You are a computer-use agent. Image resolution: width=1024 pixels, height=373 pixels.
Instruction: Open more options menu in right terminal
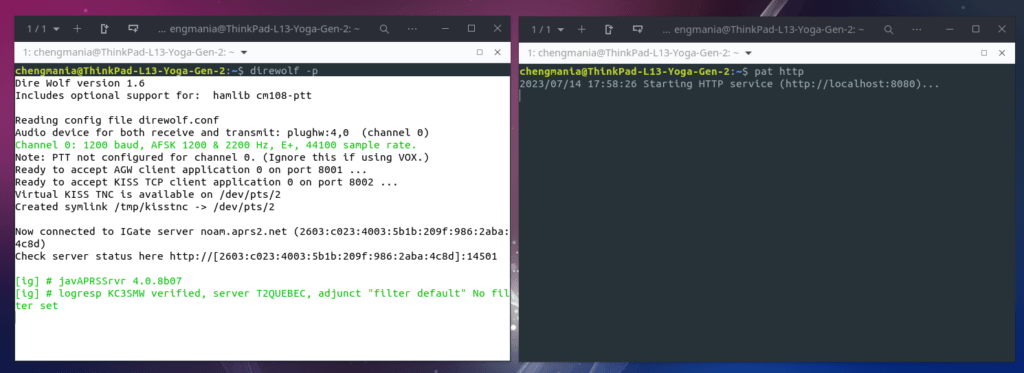[x=917, y=29]
